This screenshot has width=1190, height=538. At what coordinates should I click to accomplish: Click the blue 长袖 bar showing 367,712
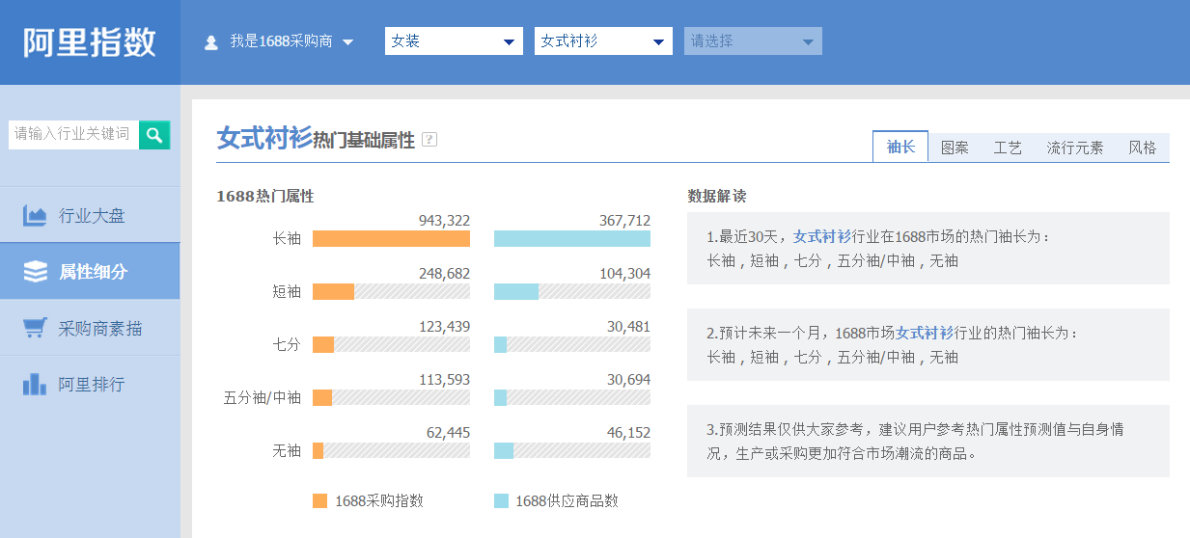(572, 239)
